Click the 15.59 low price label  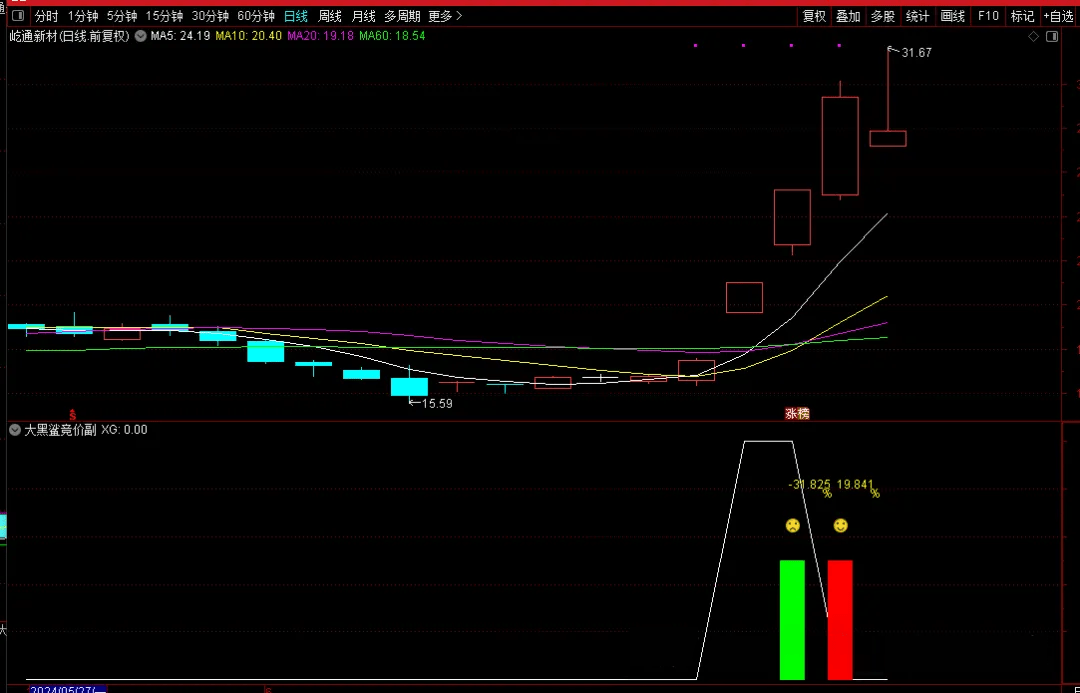437,404
